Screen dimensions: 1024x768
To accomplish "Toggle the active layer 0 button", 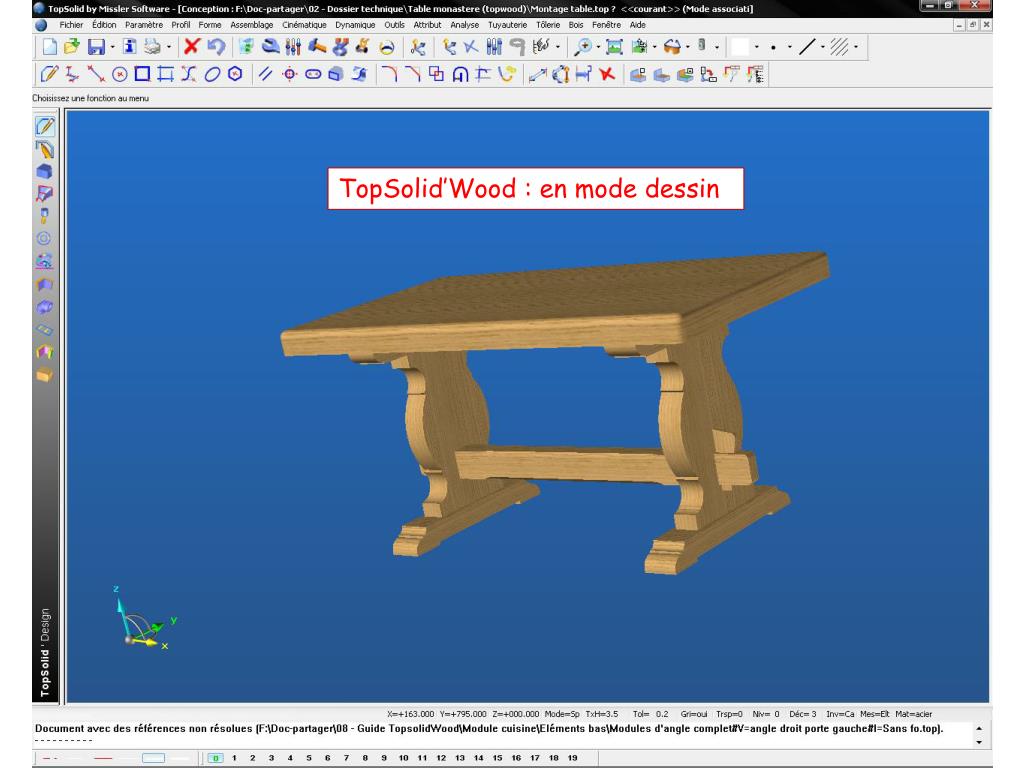I will (x=215, y=759).
